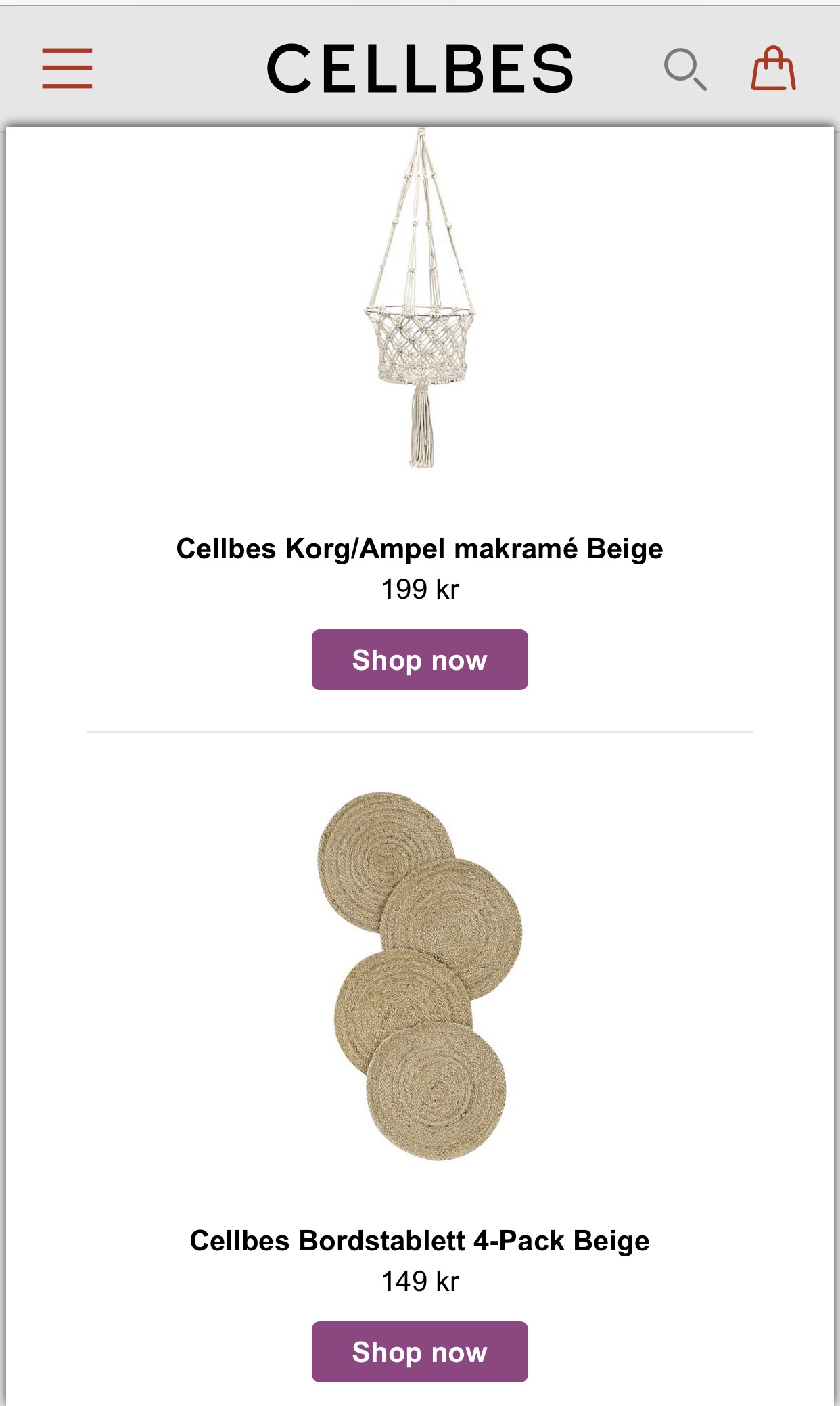Click the woven basket part of the hanger
840x1406 pixels.
click(419, 345)
